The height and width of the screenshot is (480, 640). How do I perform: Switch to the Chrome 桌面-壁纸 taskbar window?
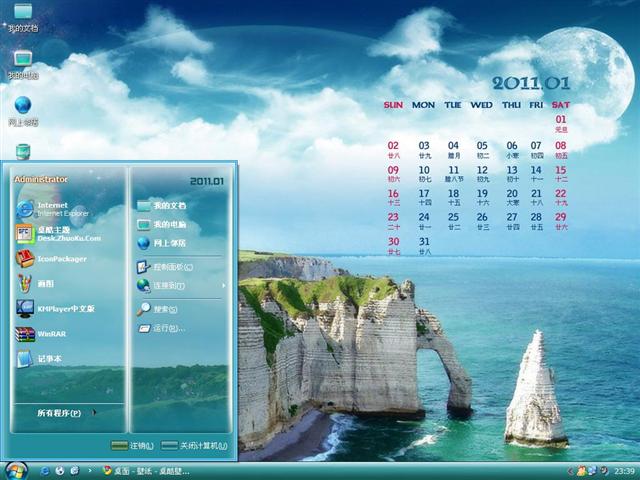(147, 471)
